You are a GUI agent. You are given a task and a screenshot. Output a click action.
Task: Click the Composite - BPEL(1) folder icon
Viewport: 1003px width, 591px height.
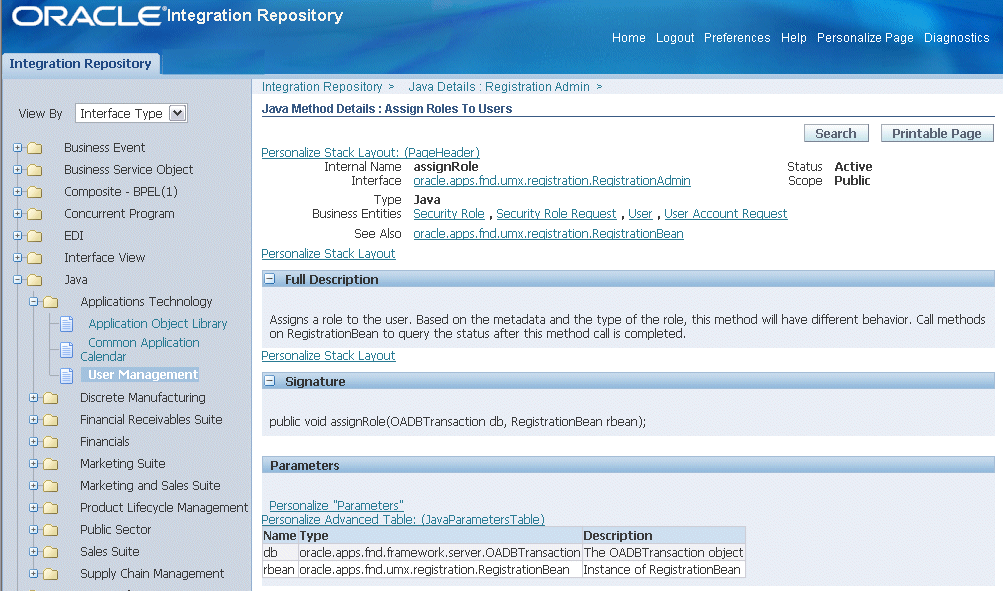35,192
